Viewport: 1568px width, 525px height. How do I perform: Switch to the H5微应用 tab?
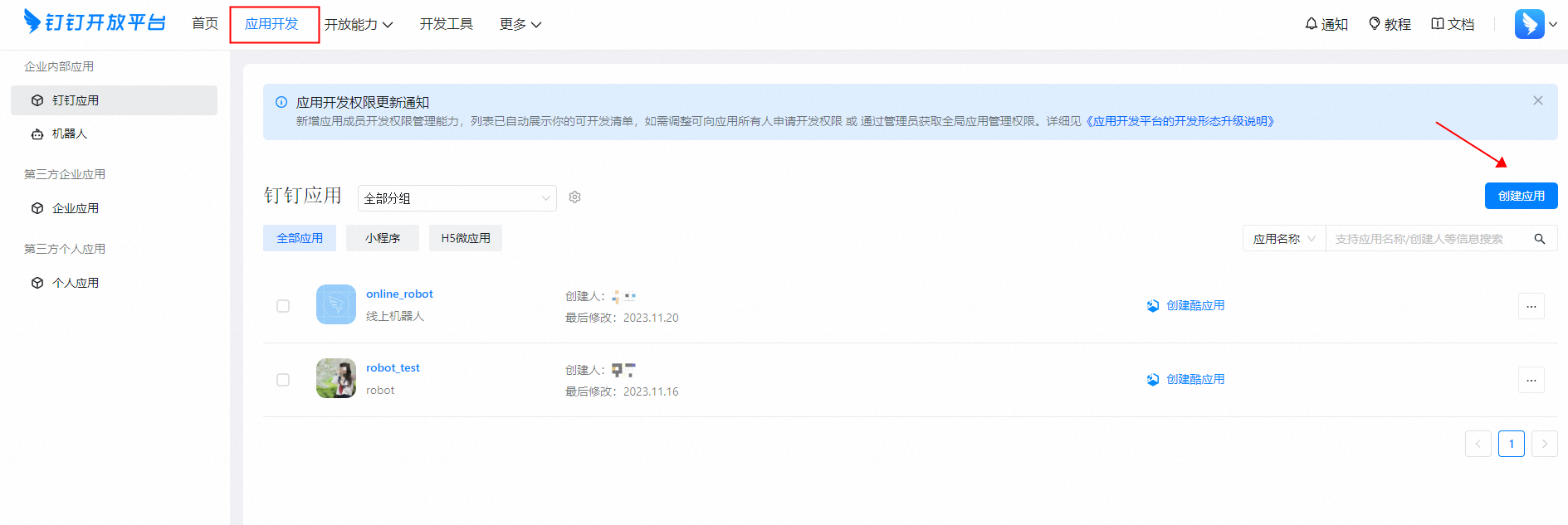[466, 238]
